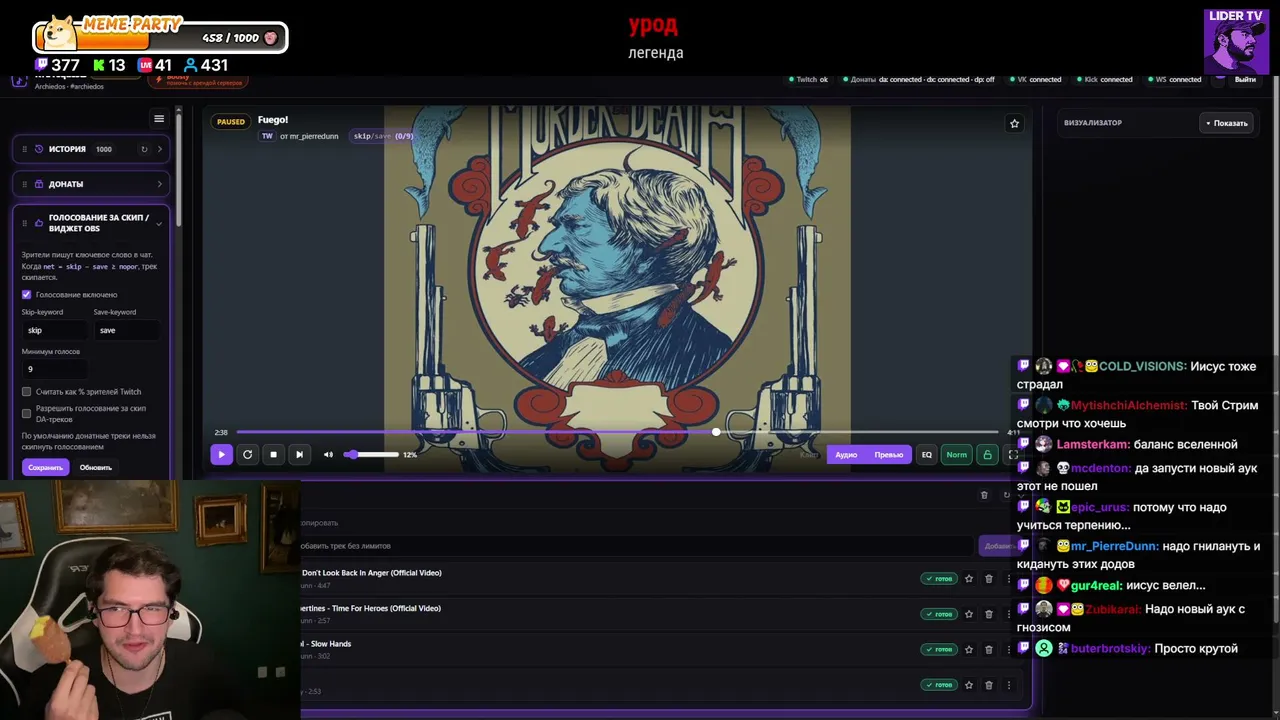Image resolution: width=1280 pixels, height=720 pixels.
Task: Delete the Time For Heroes track
Action: point(989,614)
